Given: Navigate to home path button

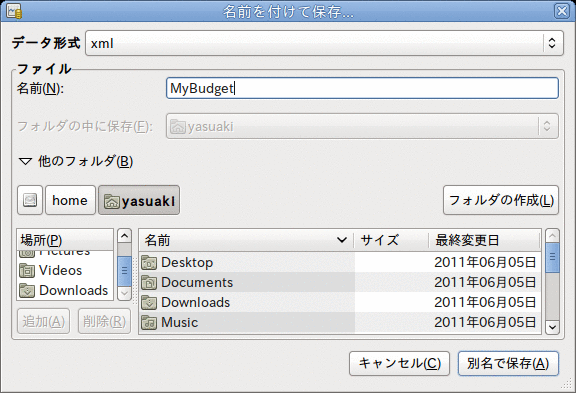Looking at the screenshot, I should tap(70, 200).
